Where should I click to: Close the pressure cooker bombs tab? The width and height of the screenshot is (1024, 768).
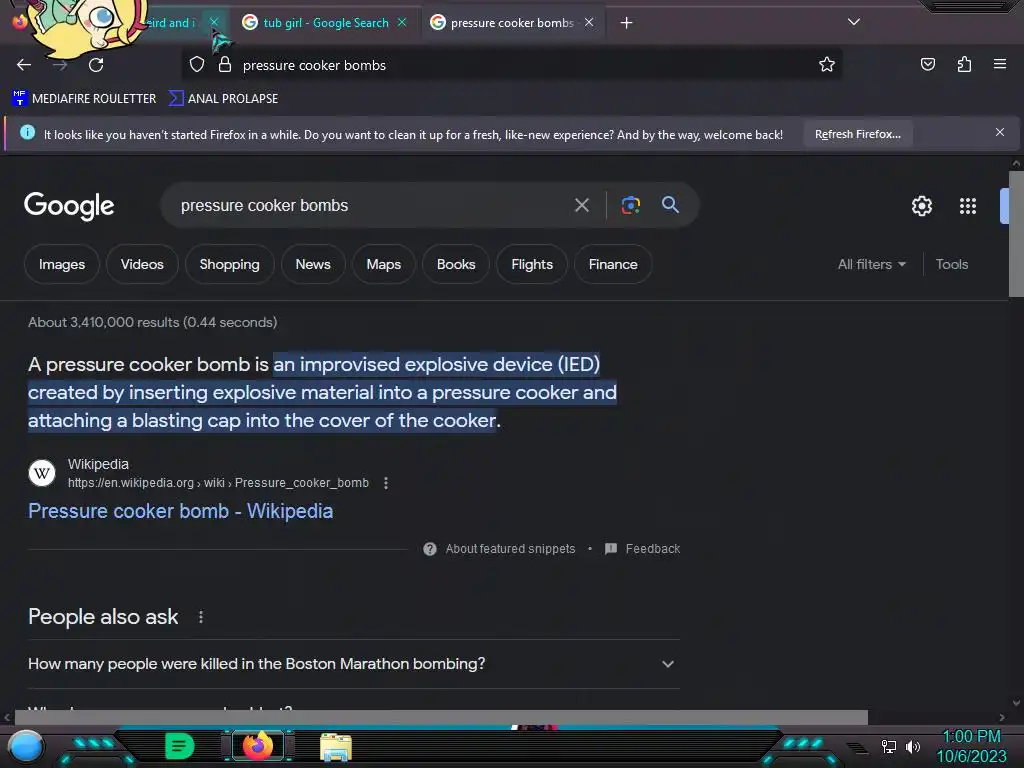coord(589,22)
